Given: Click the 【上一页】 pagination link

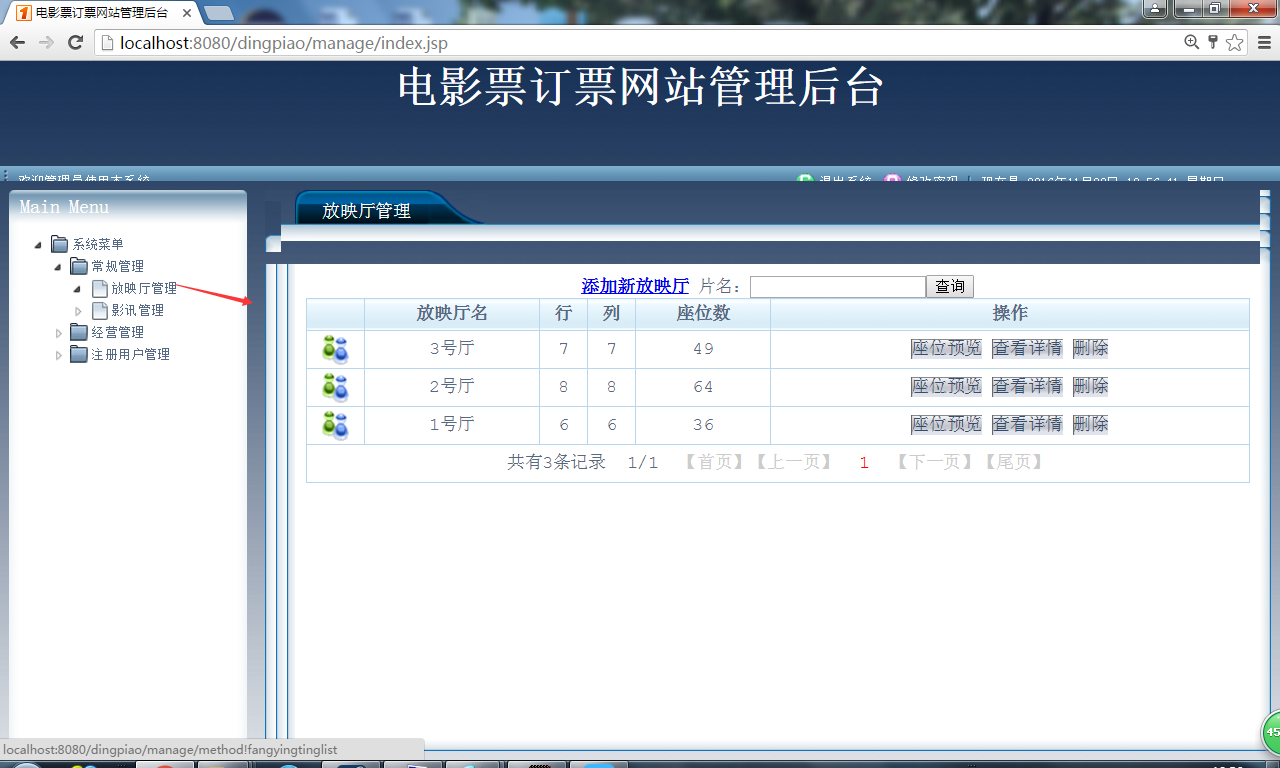Looking at the screenshot, I should tap(792, 462).
